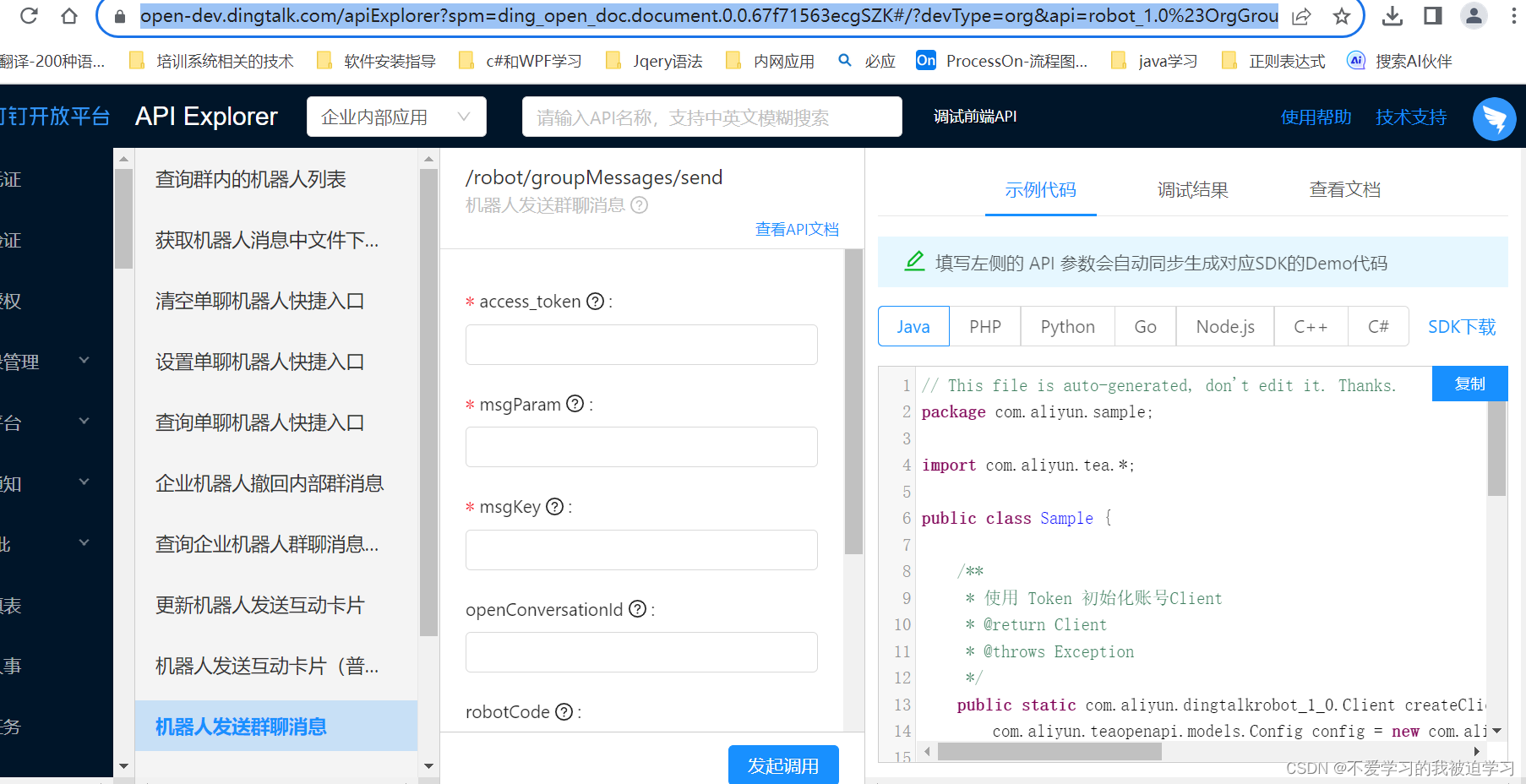
Task: Select the Node.js language tab
Action: 1224,326
